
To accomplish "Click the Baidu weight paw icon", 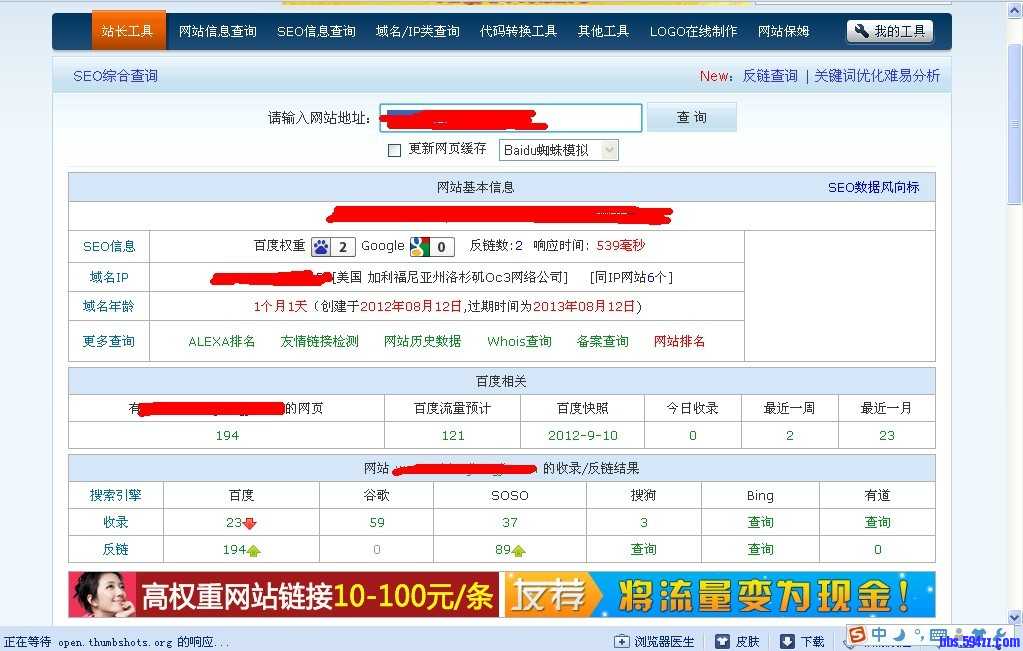I will [x=321, y=247].
